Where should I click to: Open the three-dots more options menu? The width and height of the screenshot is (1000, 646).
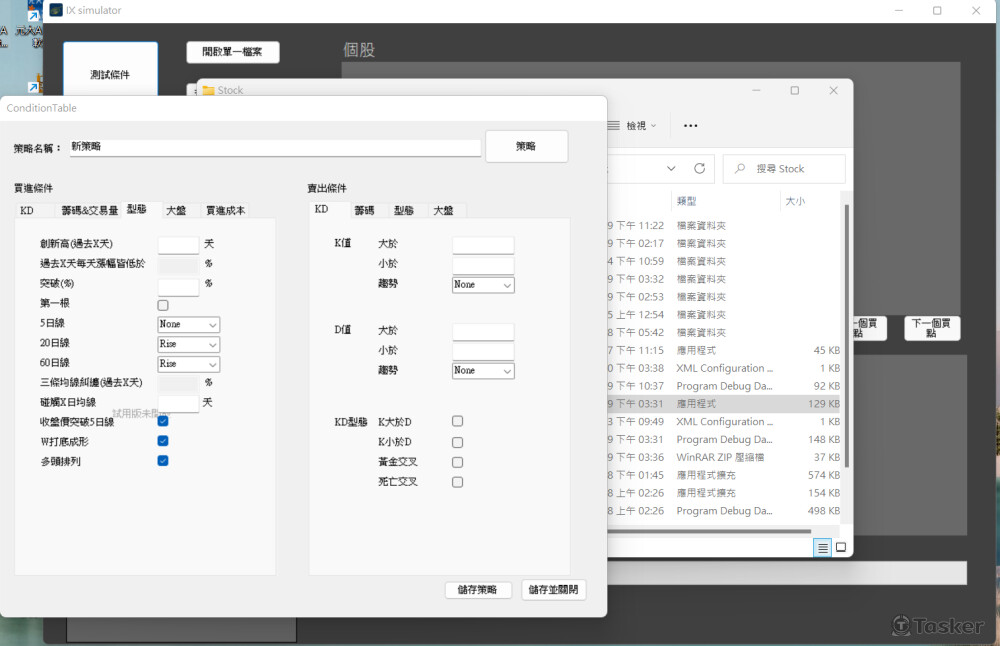(690, 126)
